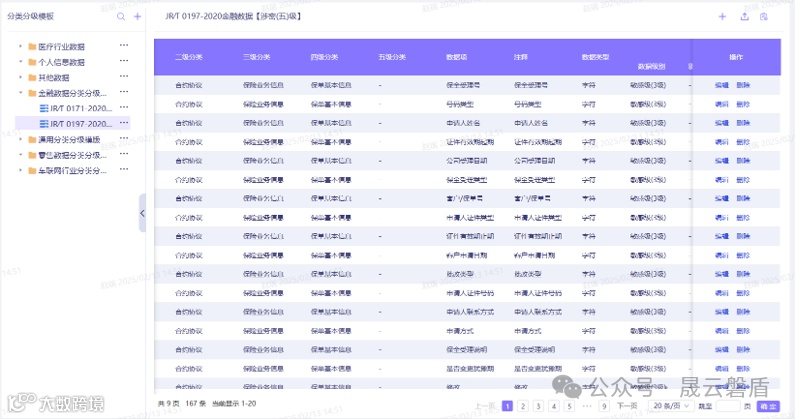The height and width of the screenshot is (419, 795).
Task: Click 编辑 for the 申请人姓名 row
Action: pos(721,123)
